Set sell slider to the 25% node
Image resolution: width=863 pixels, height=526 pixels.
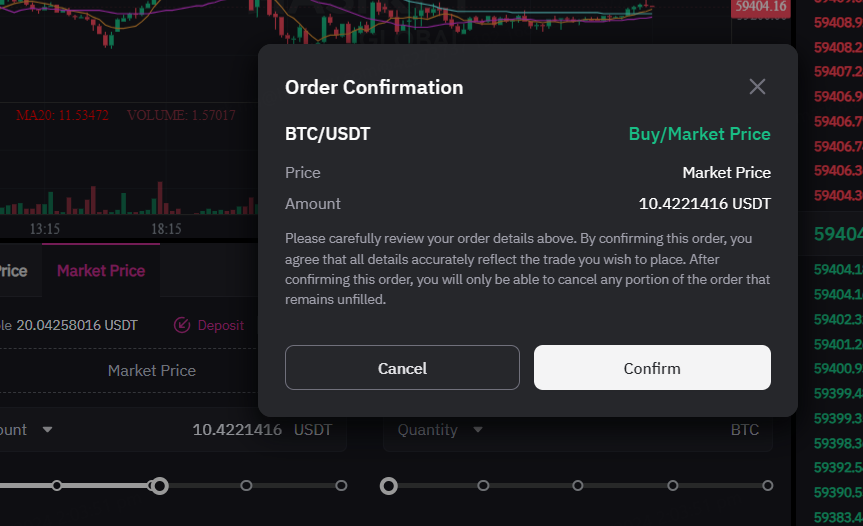(483, 486)
